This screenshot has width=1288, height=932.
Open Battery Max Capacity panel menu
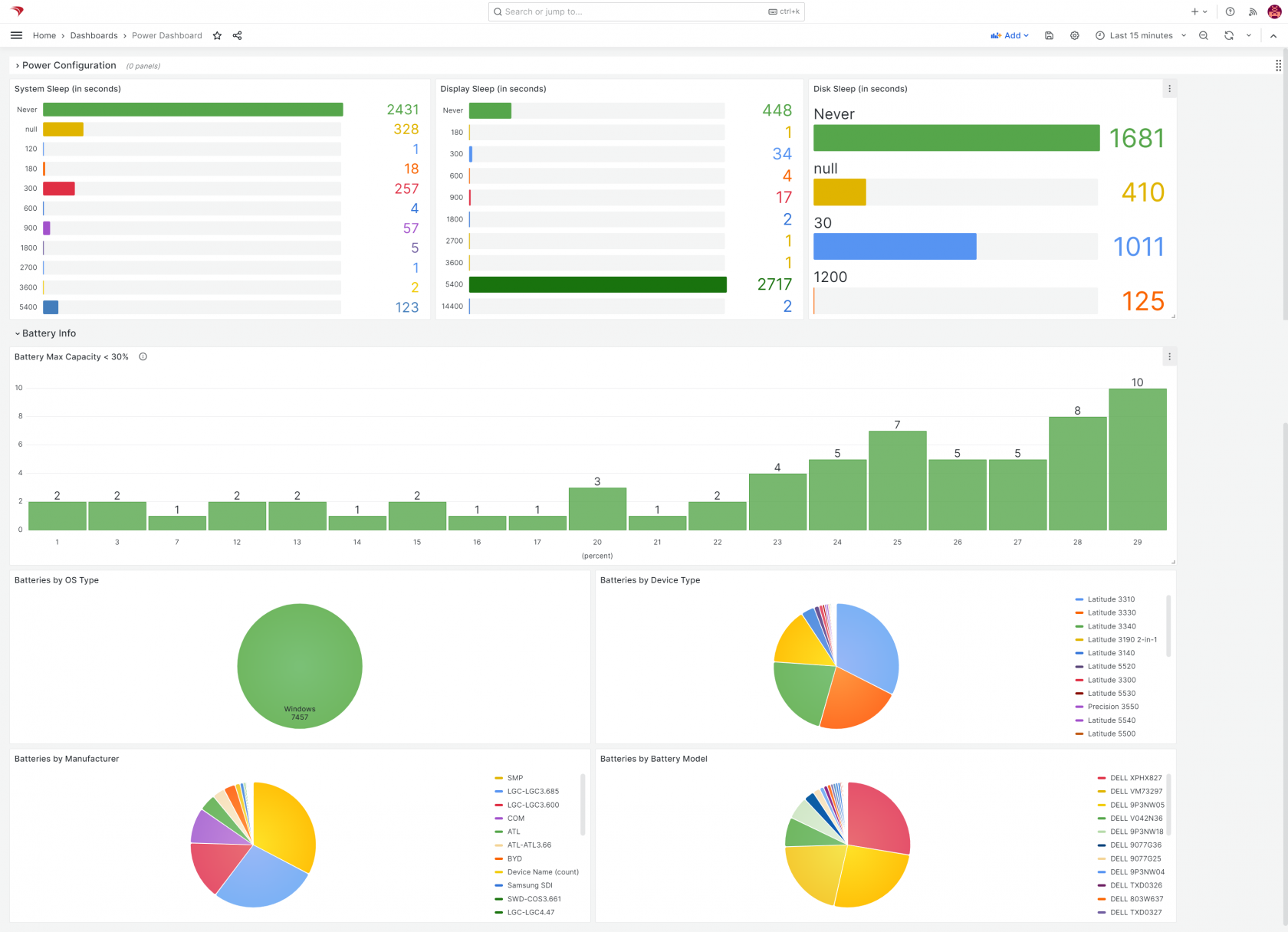[1169, 356]
